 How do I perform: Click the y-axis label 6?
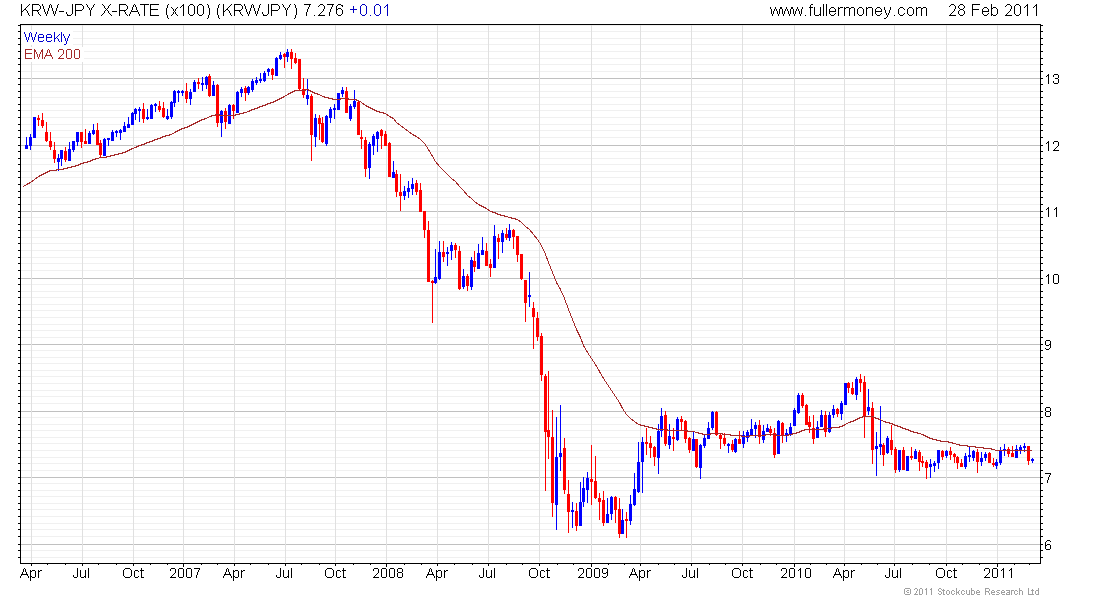coord(1048,545)
